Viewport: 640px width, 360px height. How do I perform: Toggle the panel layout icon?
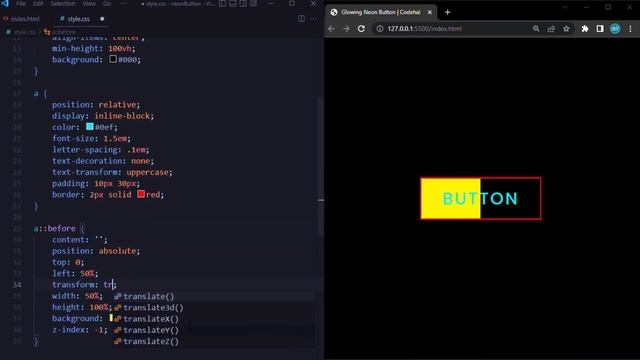click(233, 4)
